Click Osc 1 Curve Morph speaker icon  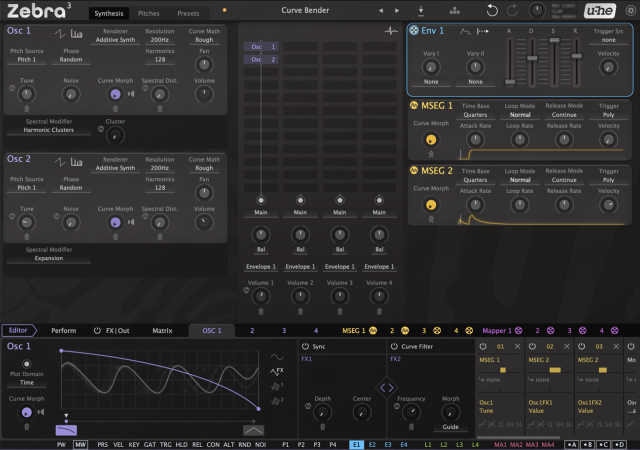(x=131, y=94)
